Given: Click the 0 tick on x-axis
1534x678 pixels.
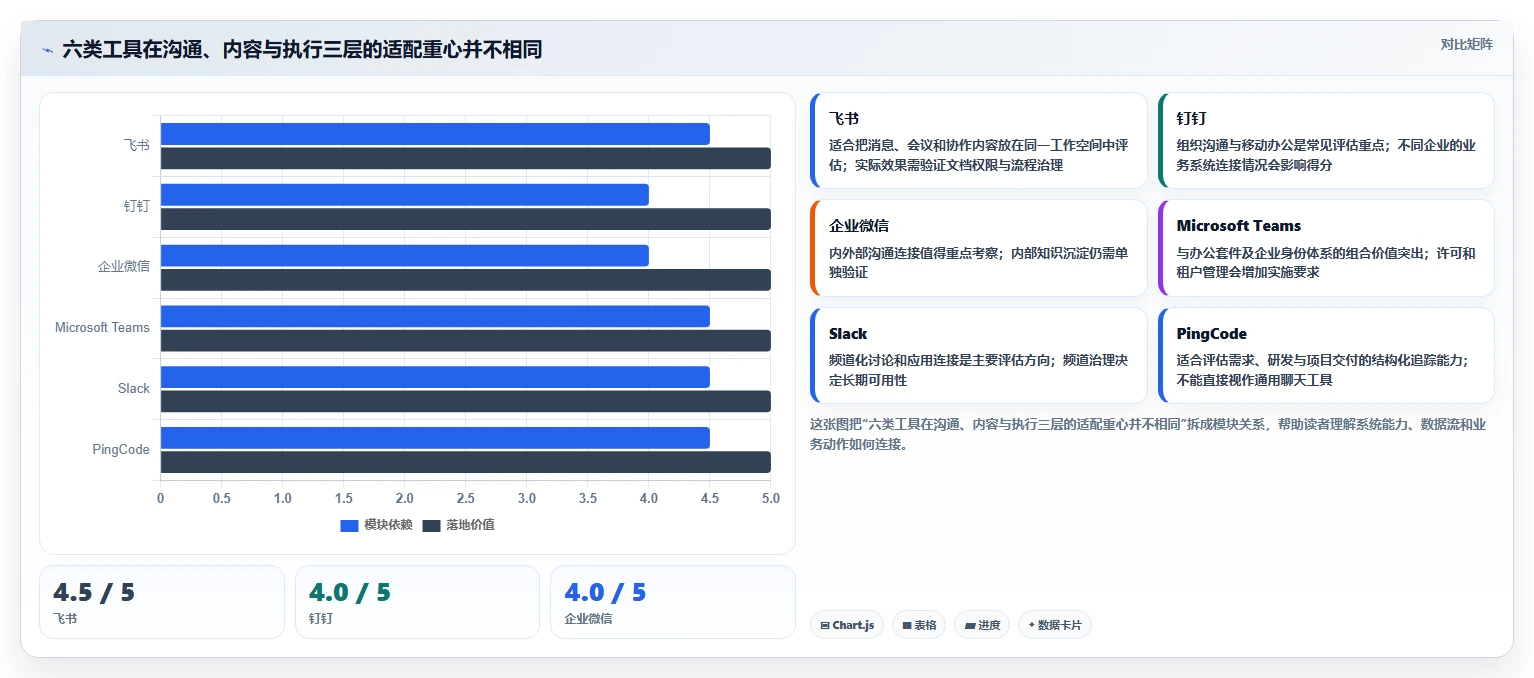Looking at the screenshot, I should coord(160,498).
